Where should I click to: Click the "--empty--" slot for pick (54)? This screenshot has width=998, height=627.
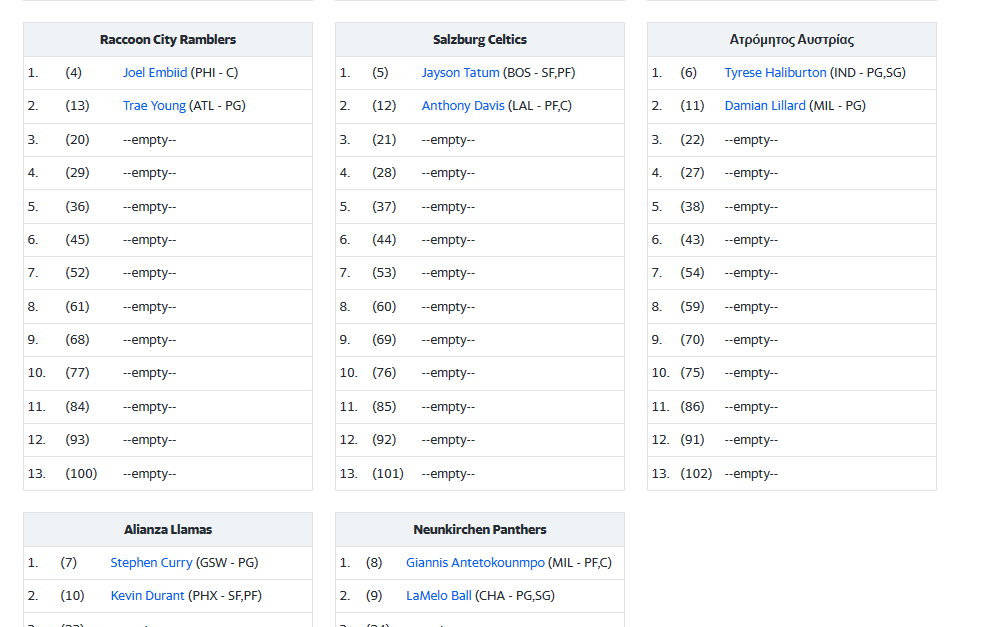(751, 273)
